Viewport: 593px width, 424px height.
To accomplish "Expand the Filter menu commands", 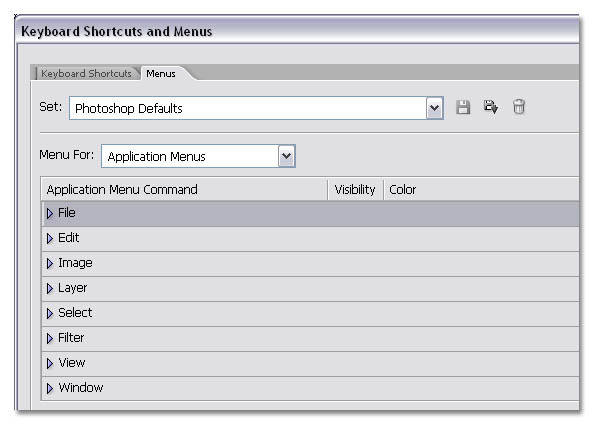I will click(x=50, y=338).
